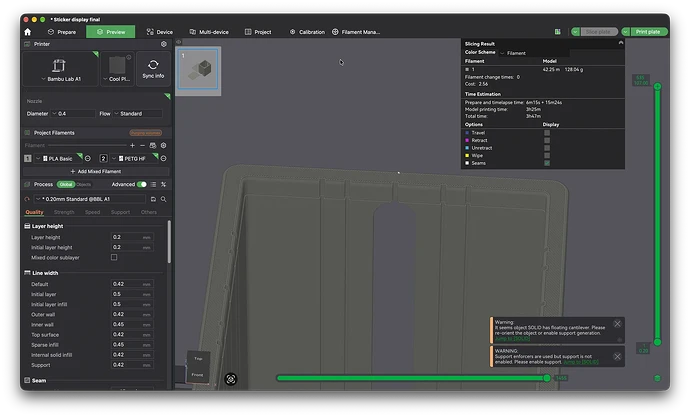Switch to Support settings tab
This screenshot has height=417, width=690.
tap(120, 212)
